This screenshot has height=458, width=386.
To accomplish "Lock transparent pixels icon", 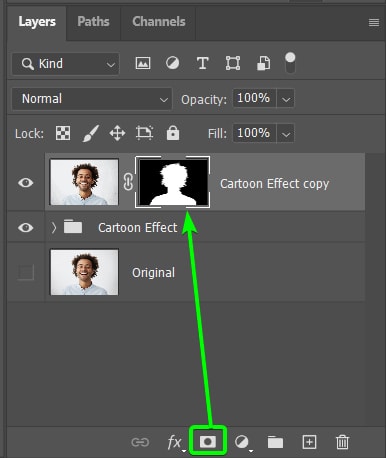I will click(63, 133).
